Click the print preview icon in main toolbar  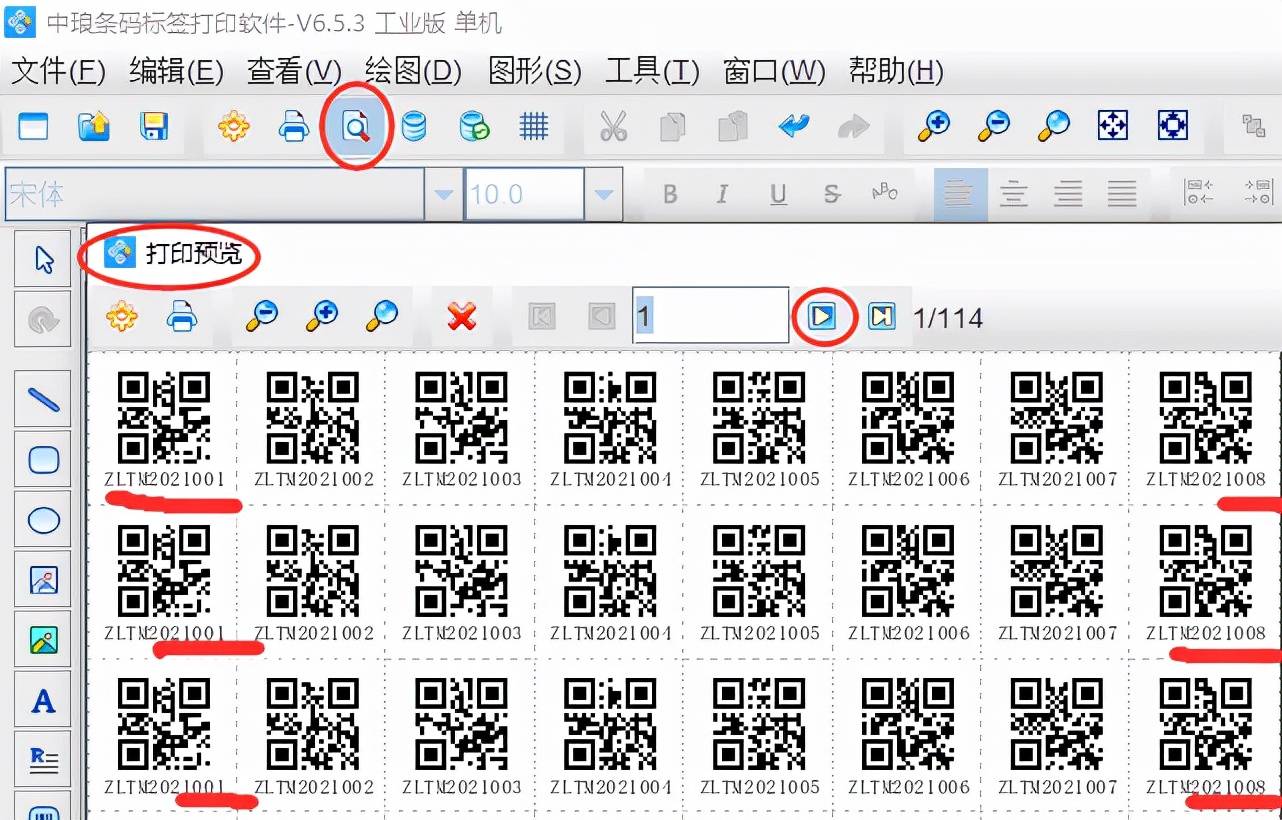pyautogui.click(x=356, y=126)
